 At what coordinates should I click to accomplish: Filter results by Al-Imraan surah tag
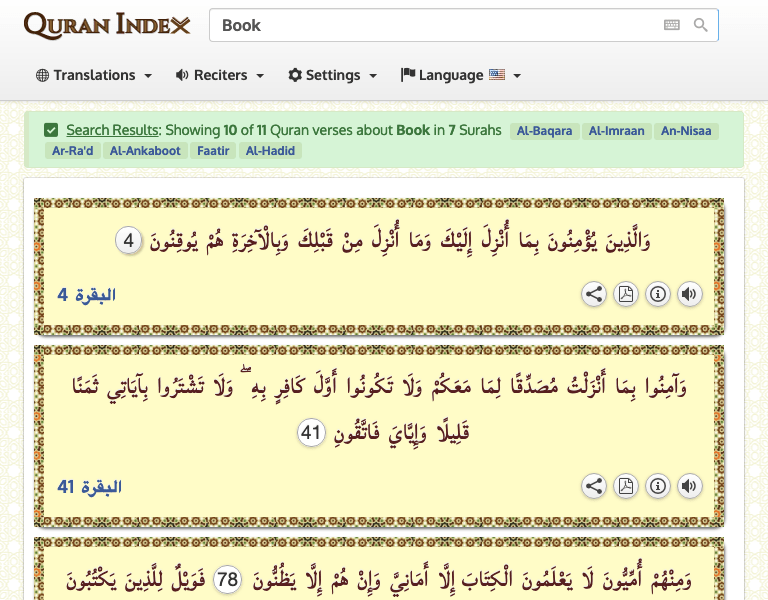pos(616,131)
